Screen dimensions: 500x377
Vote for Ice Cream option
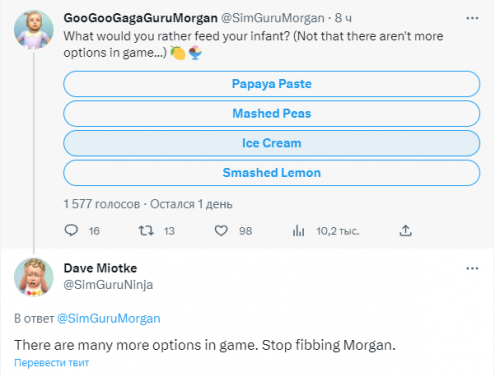[272, 143]
